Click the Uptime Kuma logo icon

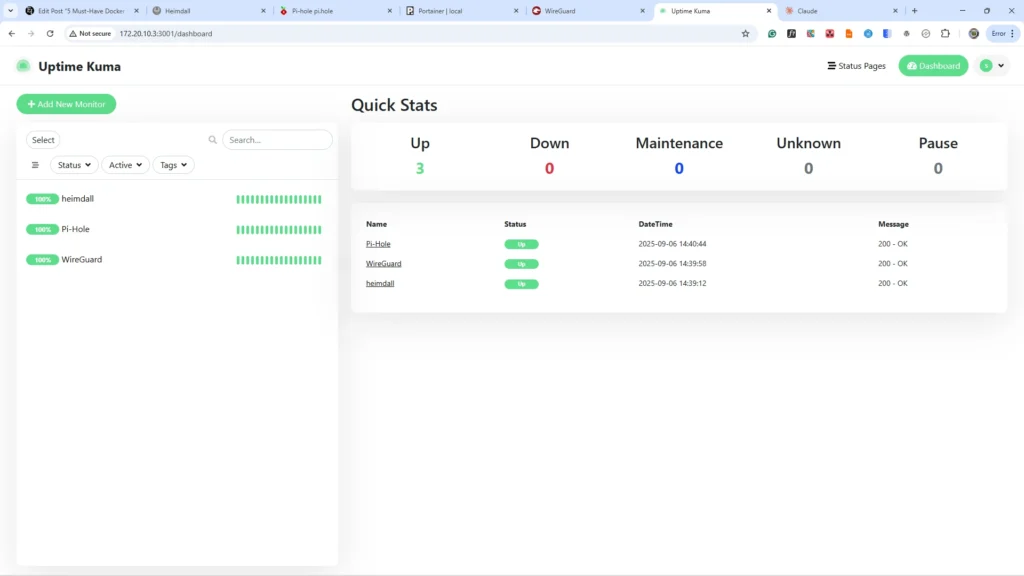[23, 66]
